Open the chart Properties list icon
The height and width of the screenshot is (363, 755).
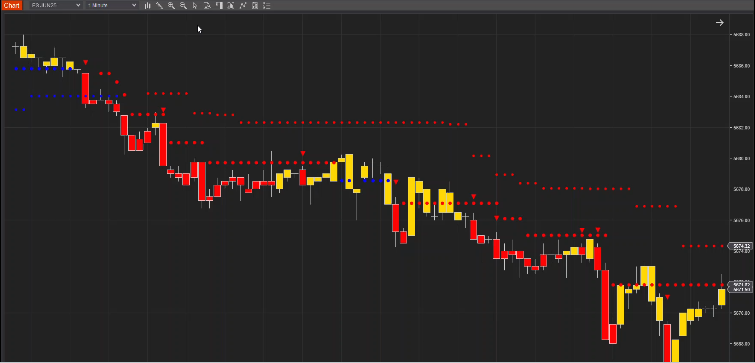267,6
